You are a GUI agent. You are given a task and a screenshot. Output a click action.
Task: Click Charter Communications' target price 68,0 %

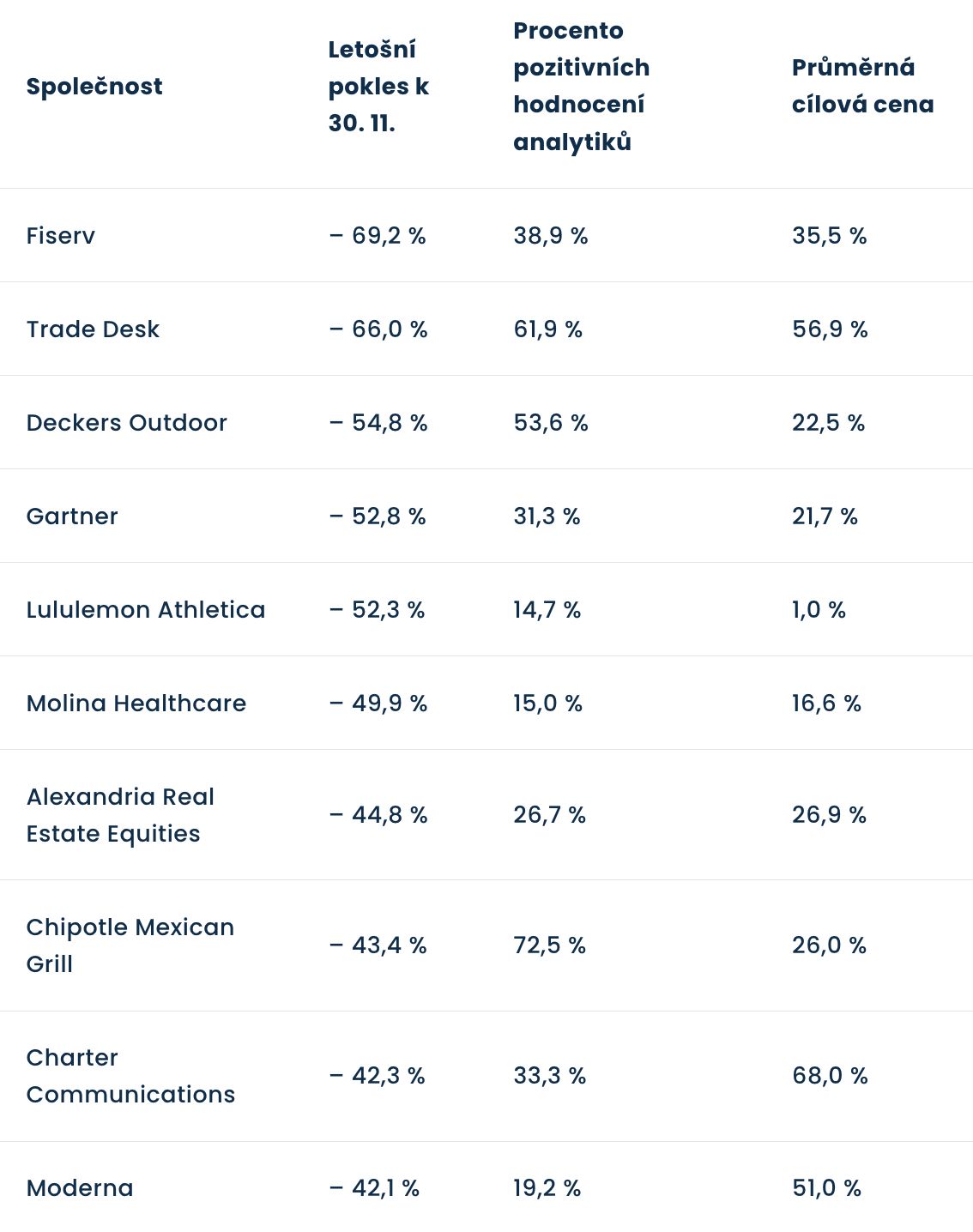(830, 1076)
